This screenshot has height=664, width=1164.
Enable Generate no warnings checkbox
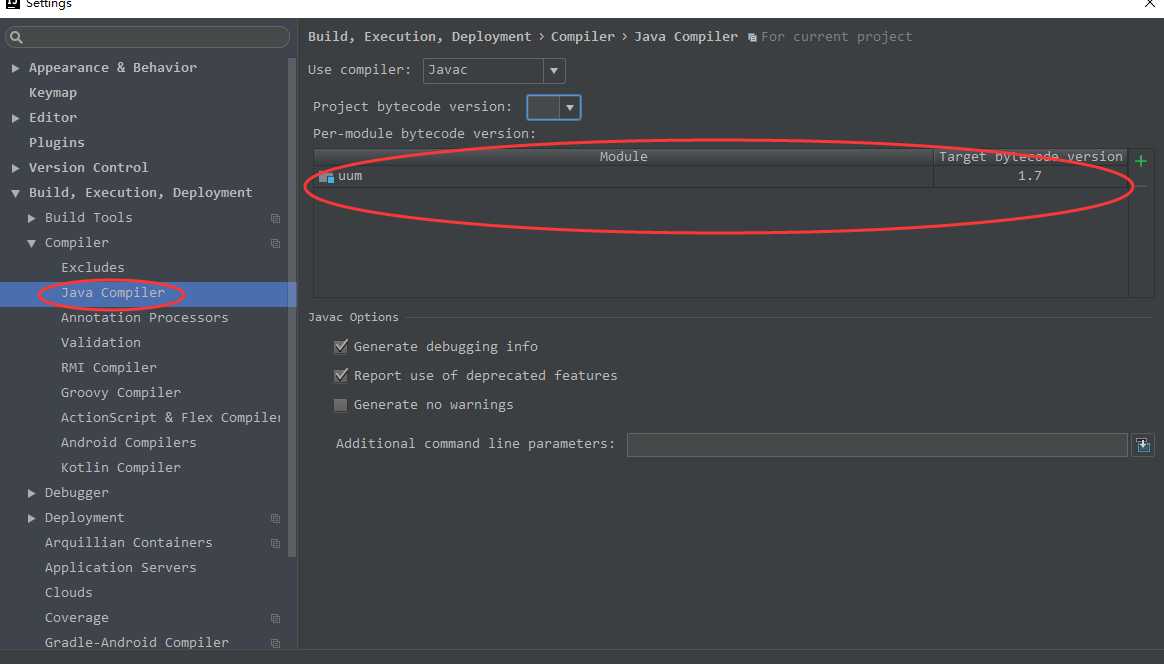pos(341,405)
